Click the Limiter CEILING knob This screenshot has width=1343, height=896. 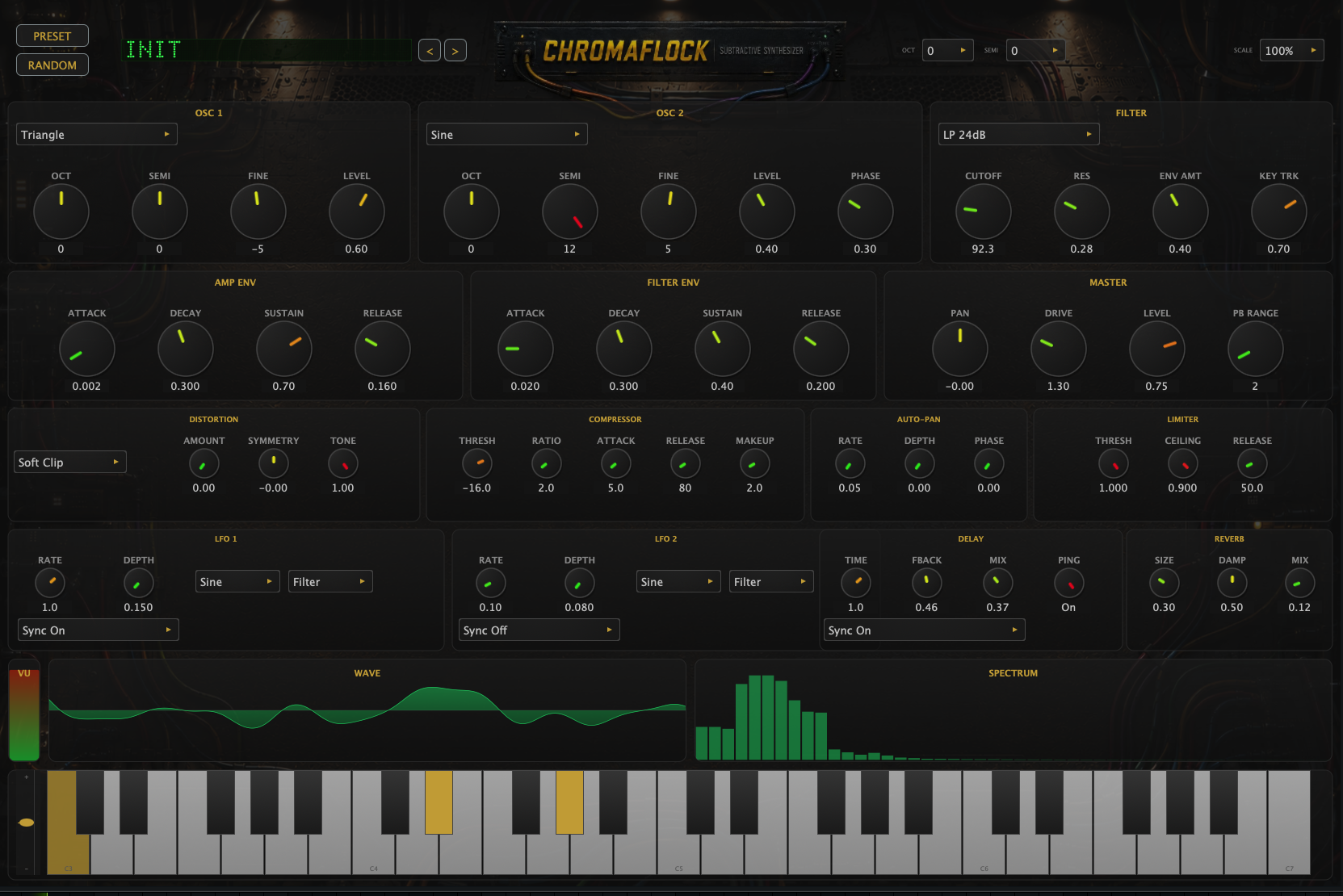point(1183,463)
